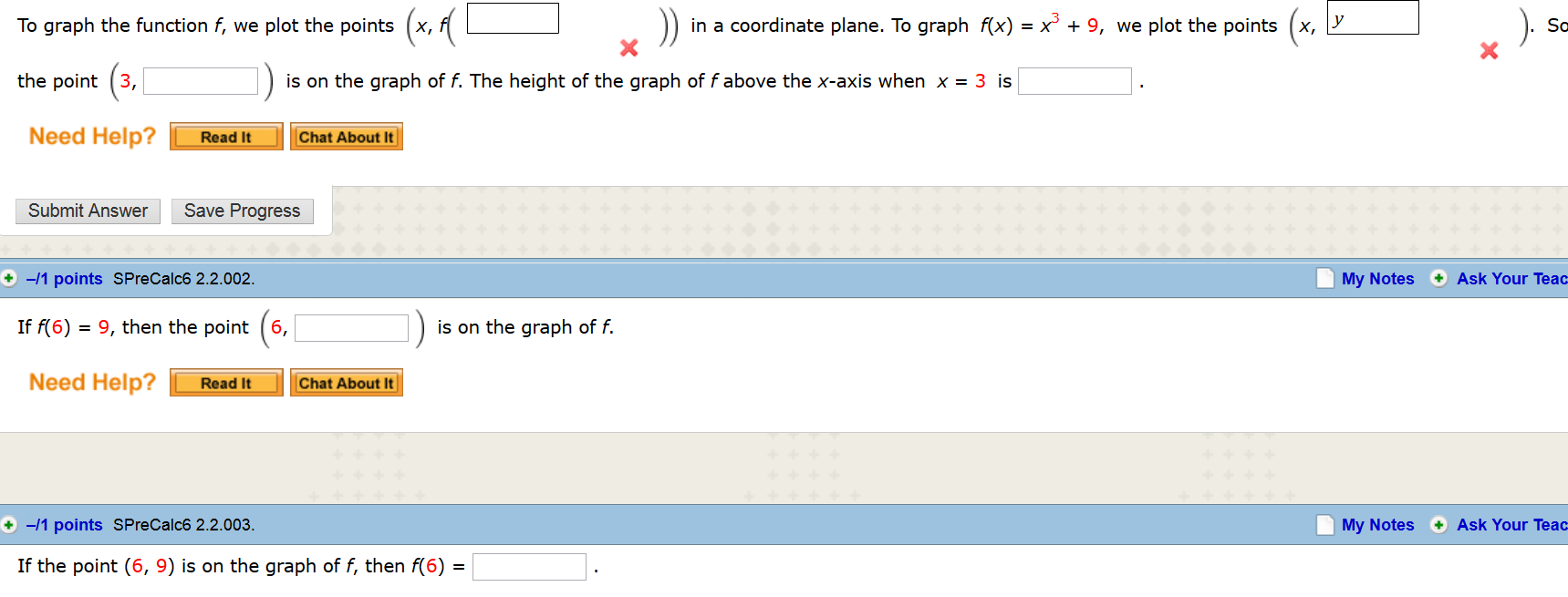Open the Read It resource under problem 2.2.002
The image size is (1568, 597).
tap(225, 382)
